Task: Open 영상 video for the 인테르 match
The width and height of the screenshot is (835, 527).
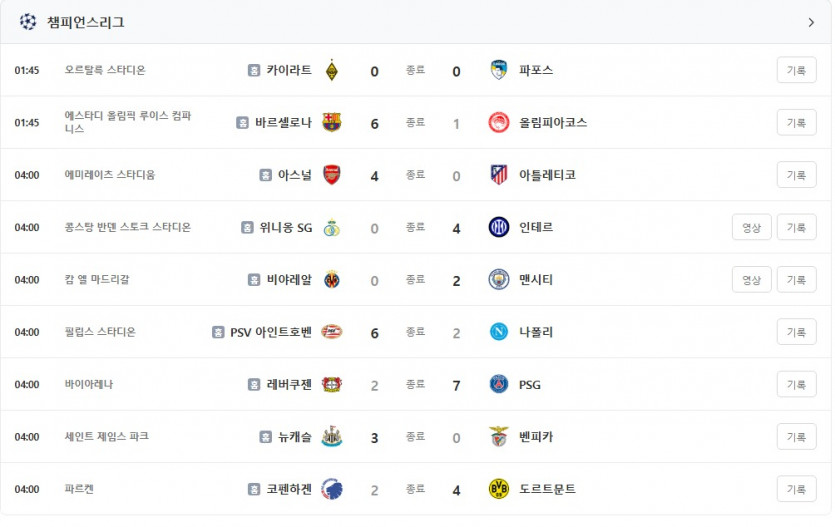Action: 751,227
